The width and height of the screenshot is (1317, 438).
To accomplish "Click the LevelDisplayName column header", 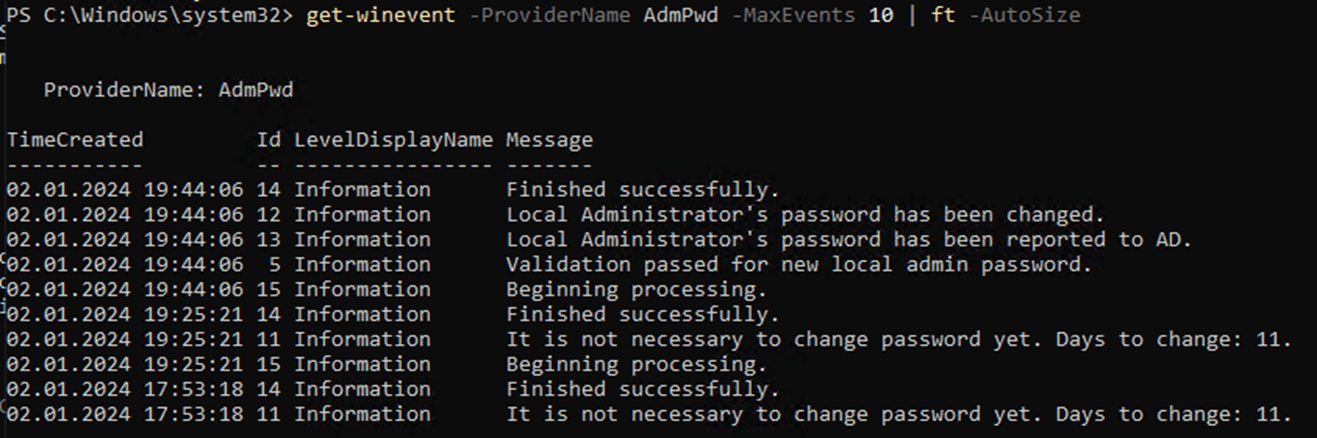I will [393, 140].
